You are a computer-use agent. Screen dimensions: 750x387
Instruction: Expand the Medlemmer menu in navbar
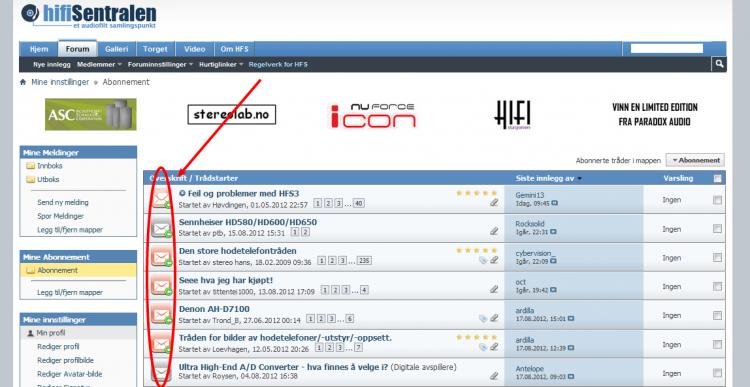point(99,64)
